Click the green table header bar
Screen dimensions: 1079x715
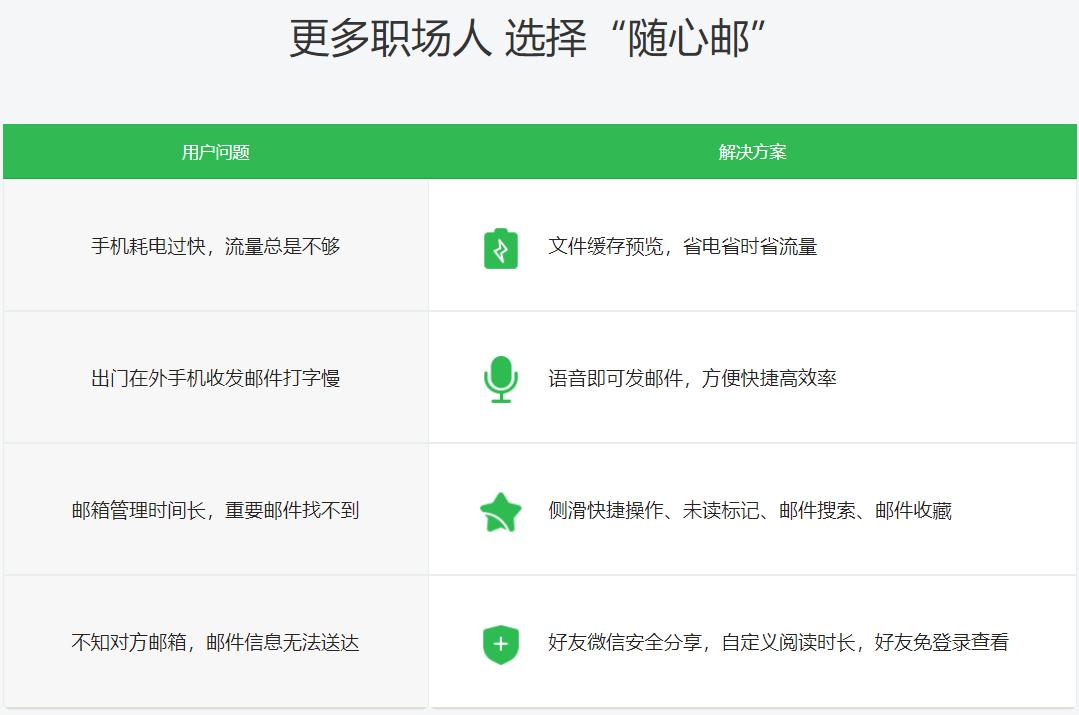[539, 151]
